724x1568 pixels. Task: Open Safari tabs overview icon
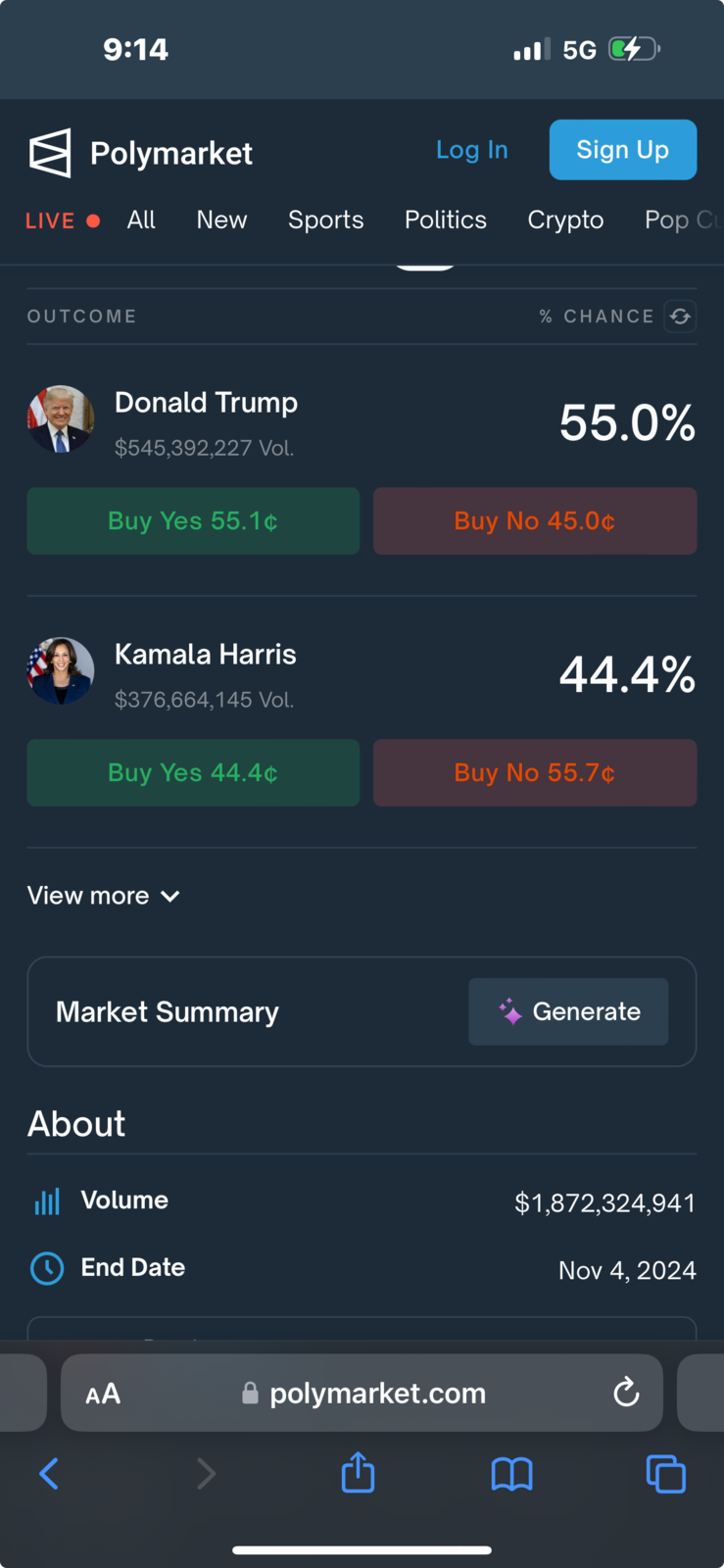click(665, 1473)
